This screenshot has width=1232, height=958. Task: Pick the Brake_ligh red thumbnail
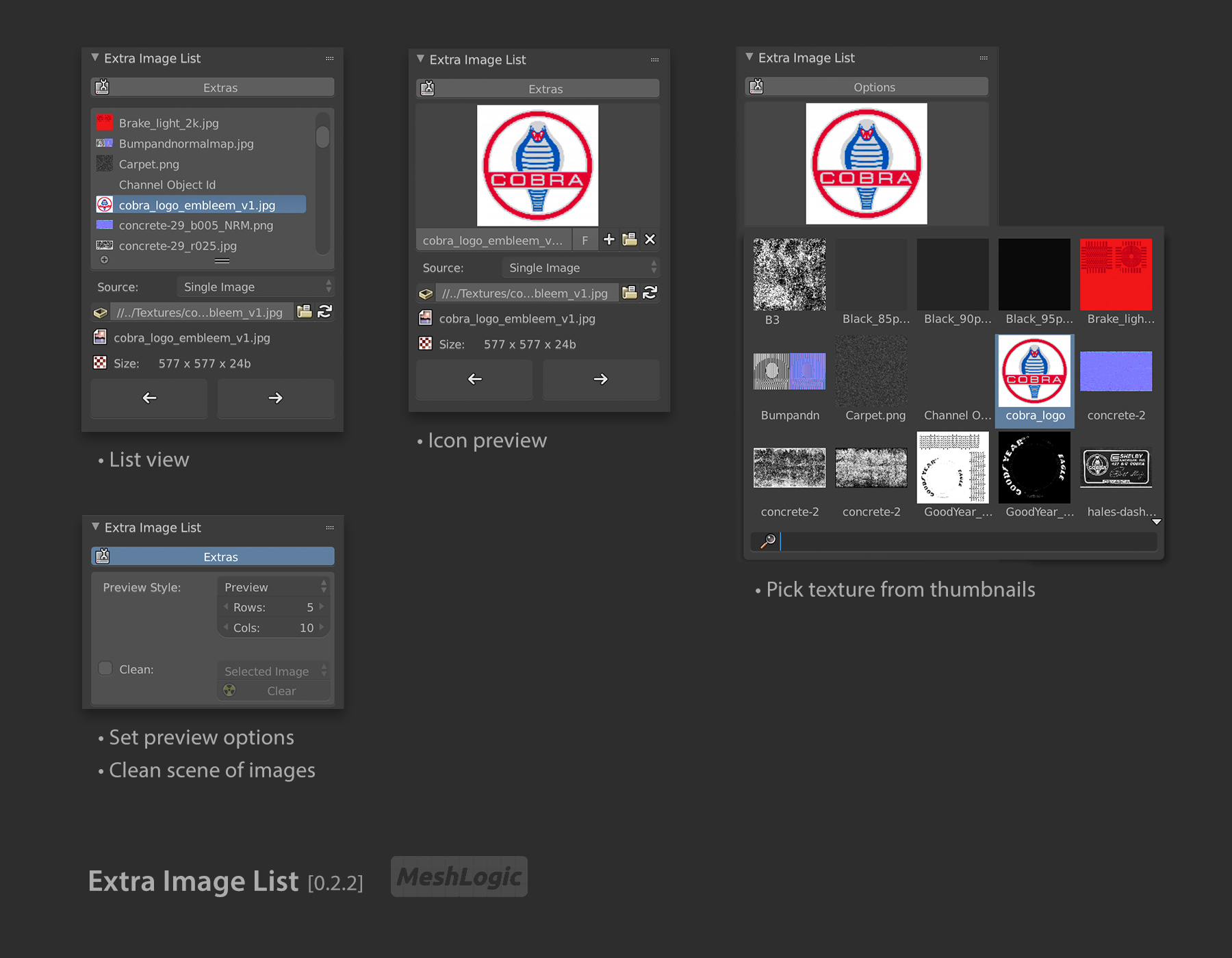click(1116, 282)
